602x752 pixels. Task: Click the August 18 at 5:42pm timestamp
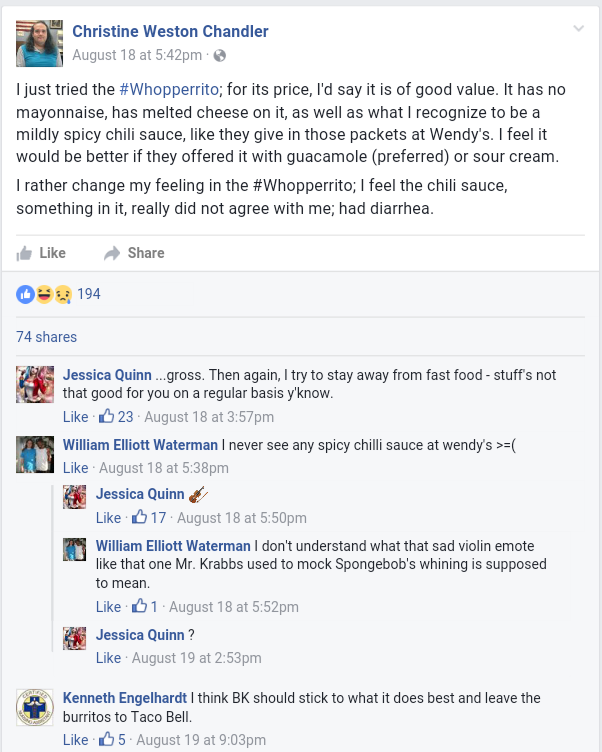[137, 55]
